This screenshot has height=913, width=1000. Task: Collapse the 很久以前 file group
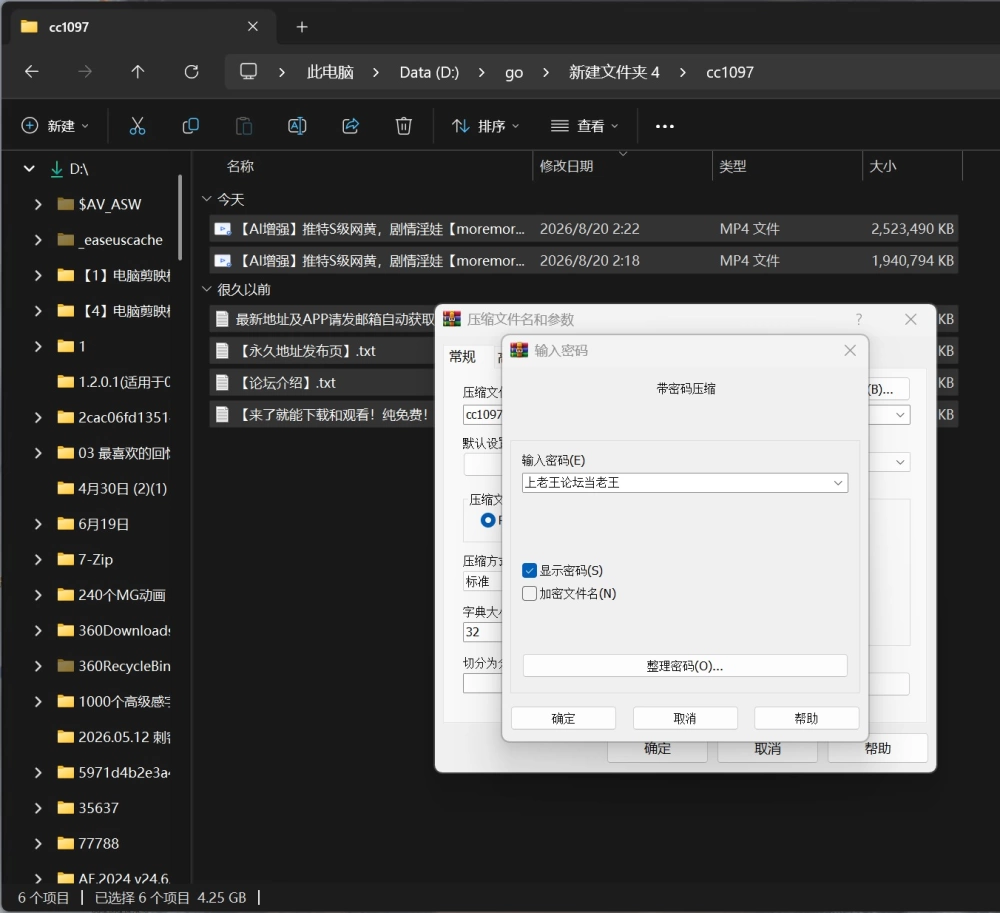207,289
